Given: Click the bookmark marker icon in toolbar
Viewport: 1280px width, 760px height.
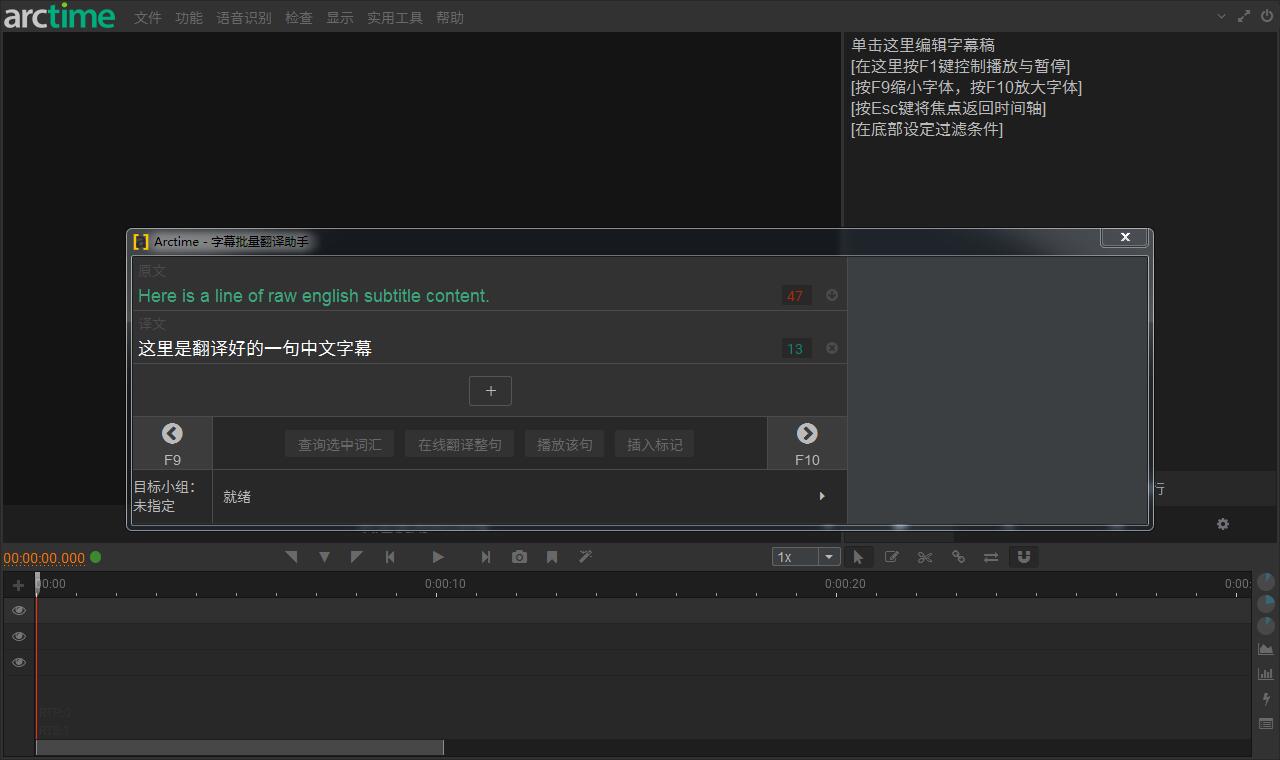Looking at the screenshot, I should click(x=552, y=557).
